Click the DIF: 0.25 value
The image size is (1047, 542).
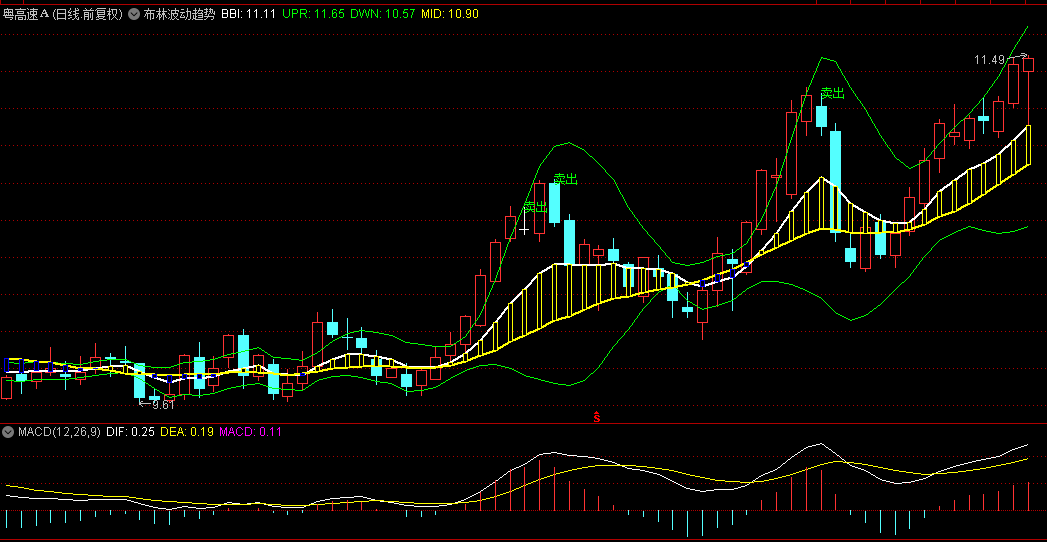130,432
